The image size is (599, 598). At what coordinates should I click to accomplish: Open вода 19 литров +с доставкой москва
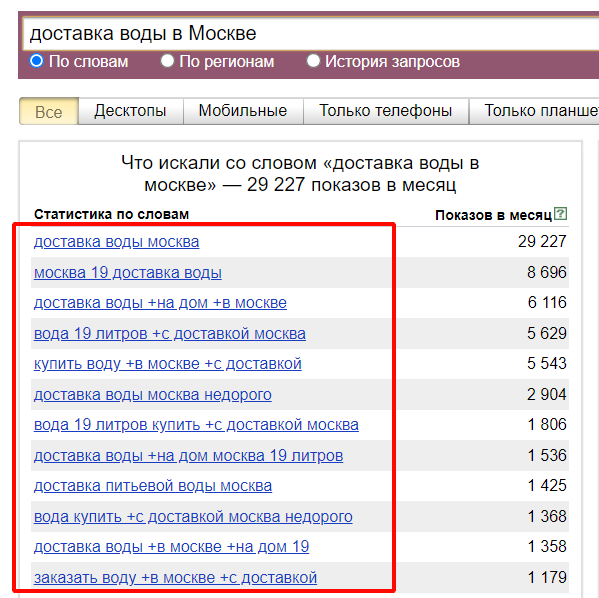click(x=170, y=334)
